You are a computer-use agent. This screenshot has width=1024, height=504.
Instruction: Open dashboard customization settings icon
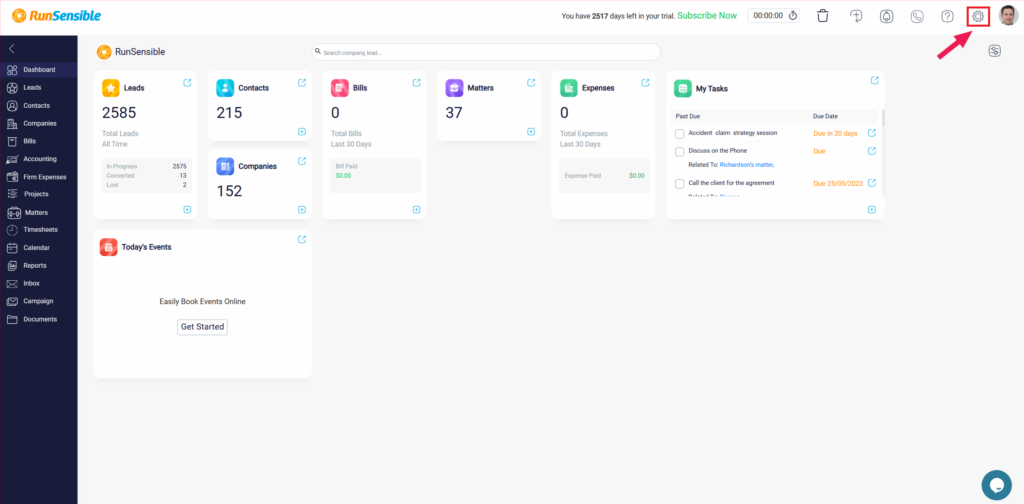(x=995, y=51)
